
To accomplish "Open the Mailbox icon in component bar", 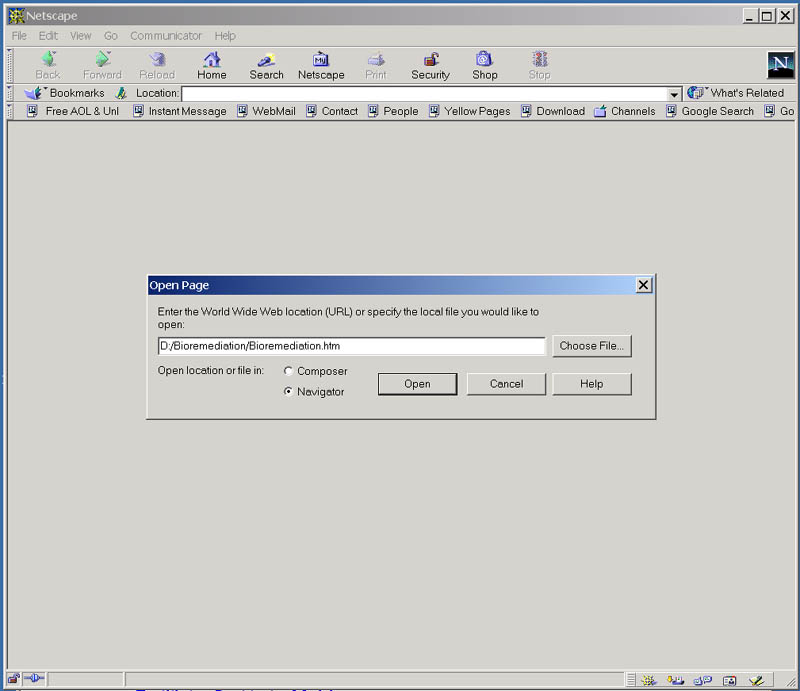I will 676,680.
